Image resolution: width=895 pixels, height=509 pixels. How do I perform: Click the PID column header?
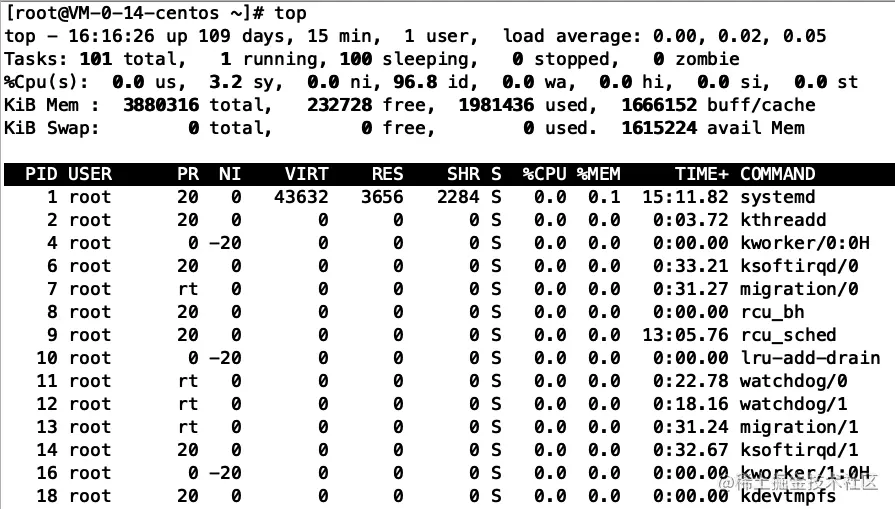(41, 174)
